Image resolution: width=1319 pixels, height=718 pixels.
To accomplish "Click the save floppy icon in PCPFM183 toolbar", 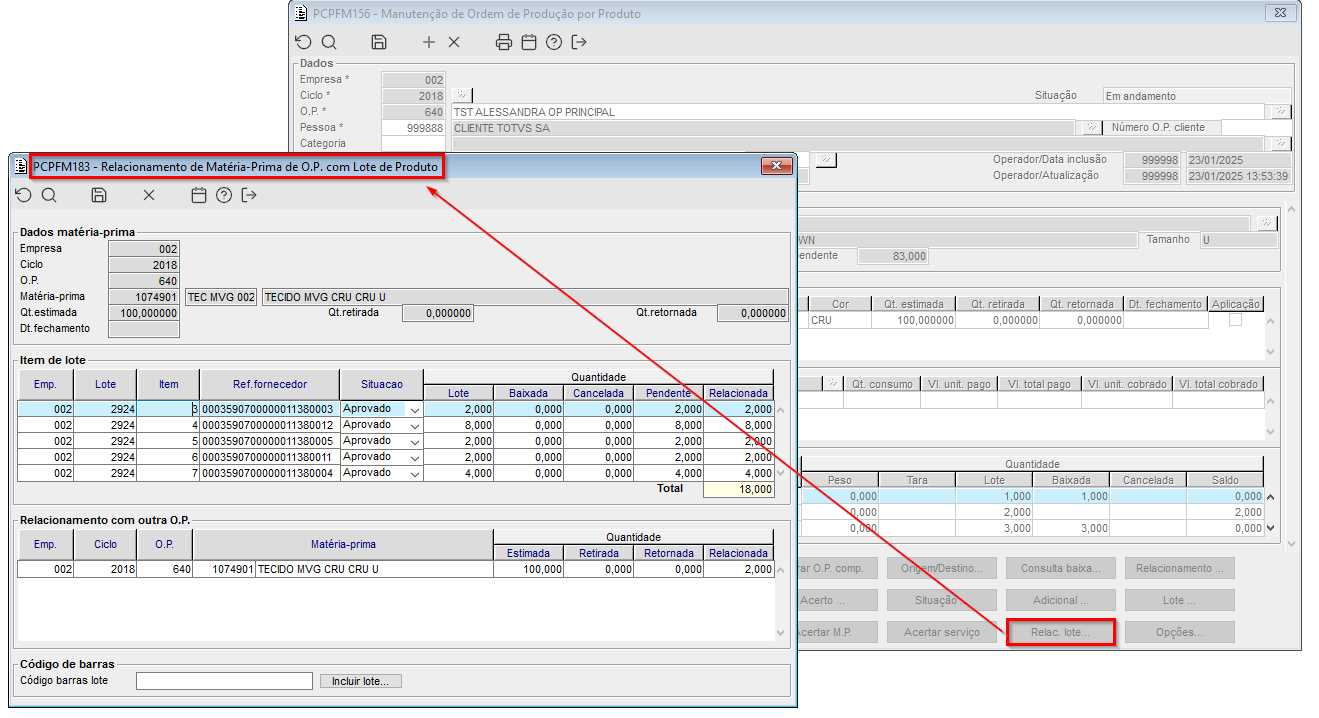I will tap(99, 195).
